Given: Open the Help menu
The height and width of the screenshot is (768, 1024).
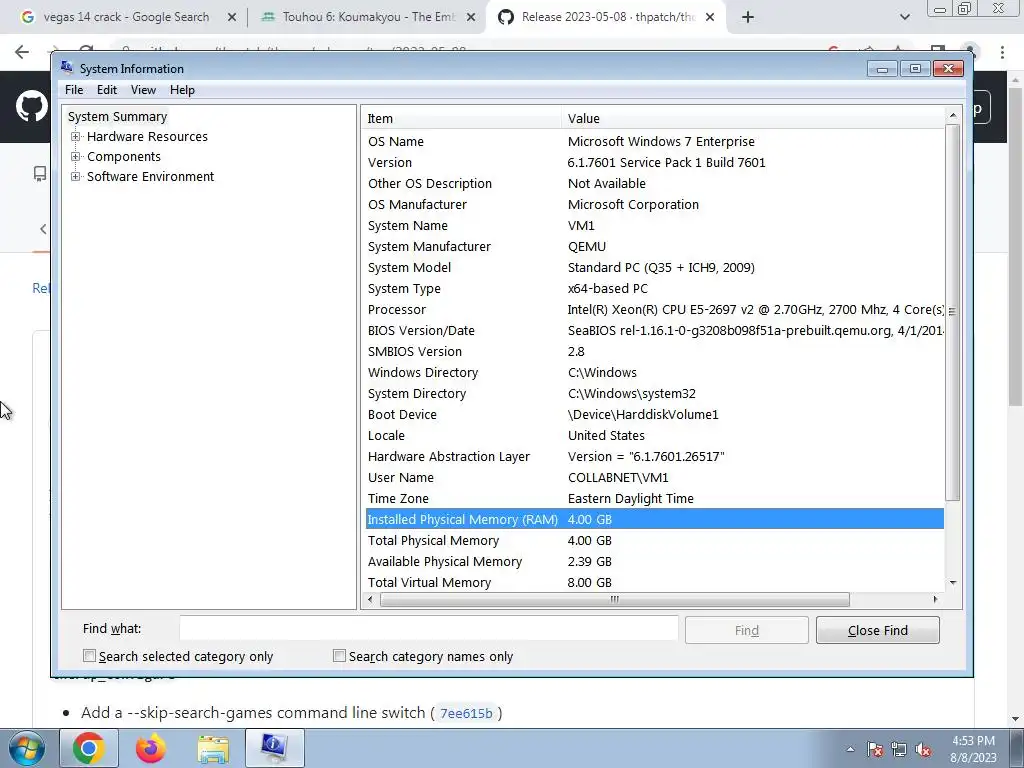Looking at the screenshot, I should 182,90.
